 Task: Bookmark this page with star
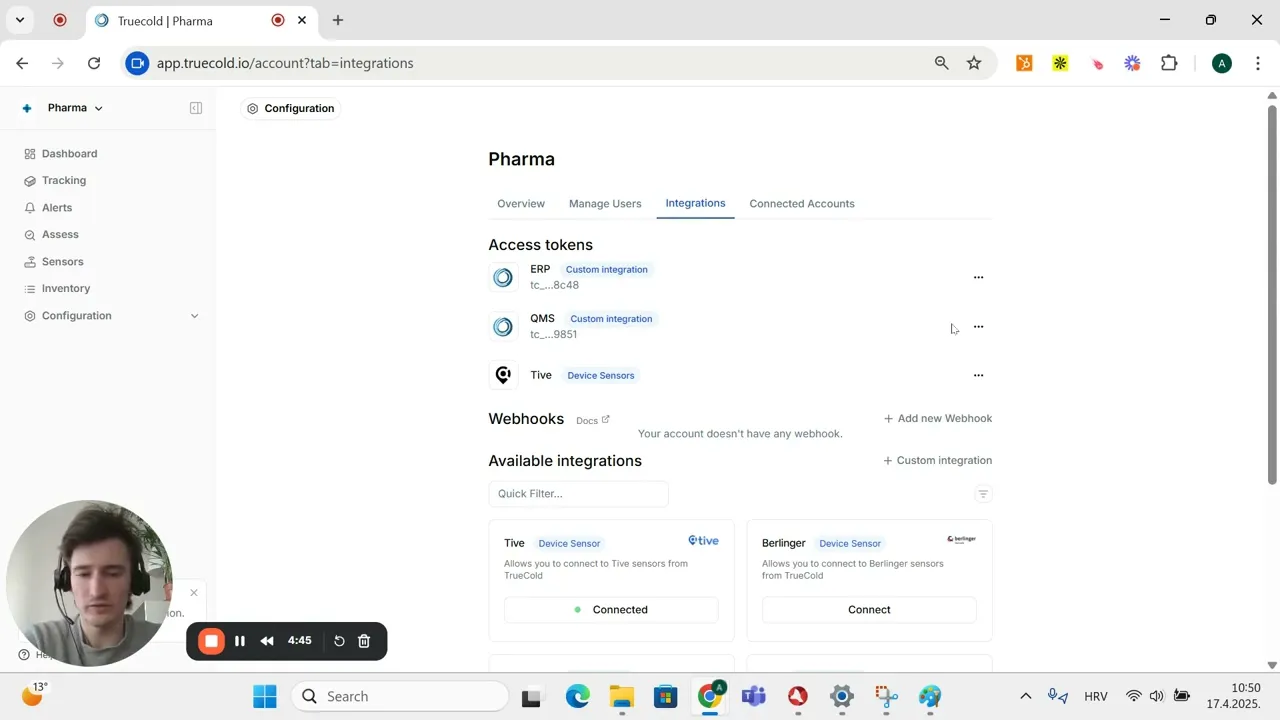(974, 63)
